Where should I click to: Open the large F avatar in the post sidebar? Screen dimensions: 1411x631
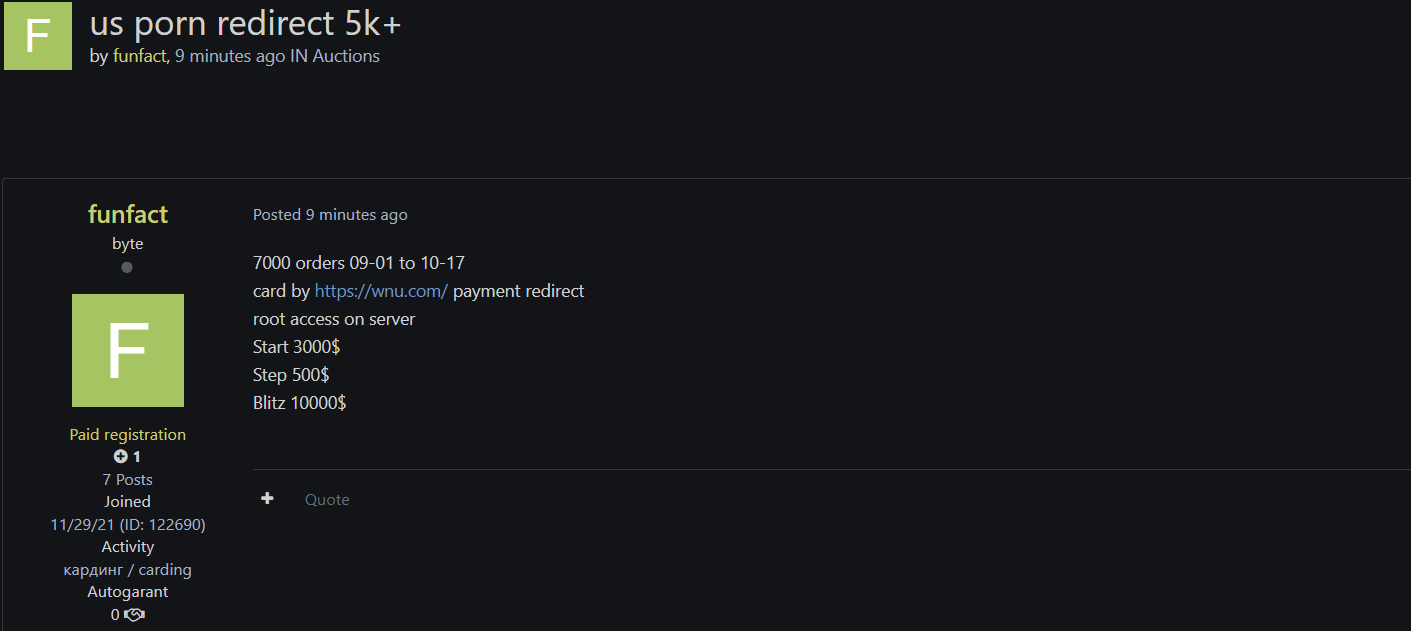click(x=128, y=350)
